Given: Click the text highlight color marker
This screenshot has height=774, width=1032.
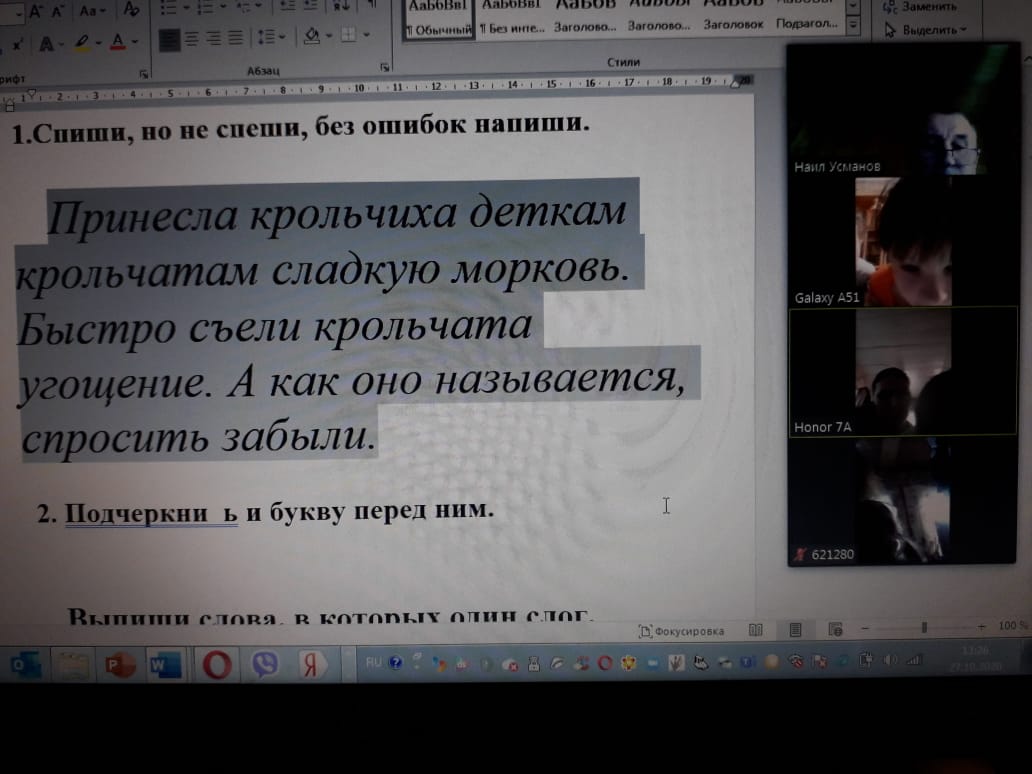Looking at the screenshot, I should tap(81, 42).
